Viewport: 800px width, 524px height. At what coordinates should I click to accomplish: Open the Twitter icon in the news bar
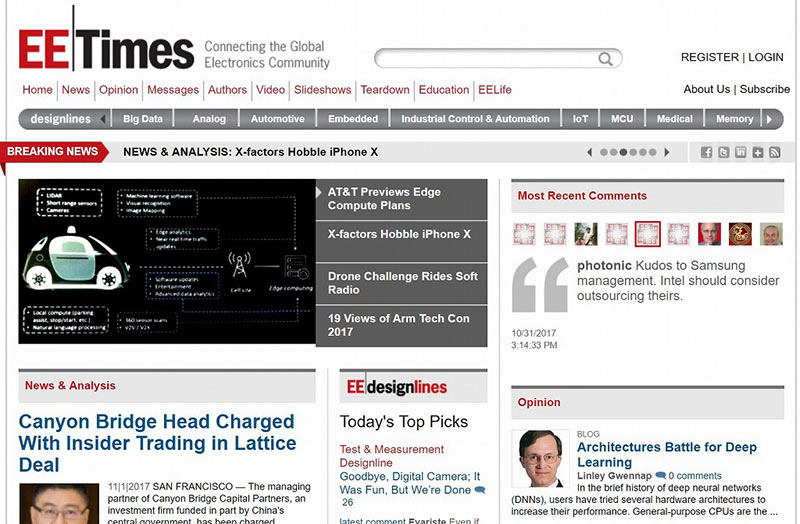724,153
